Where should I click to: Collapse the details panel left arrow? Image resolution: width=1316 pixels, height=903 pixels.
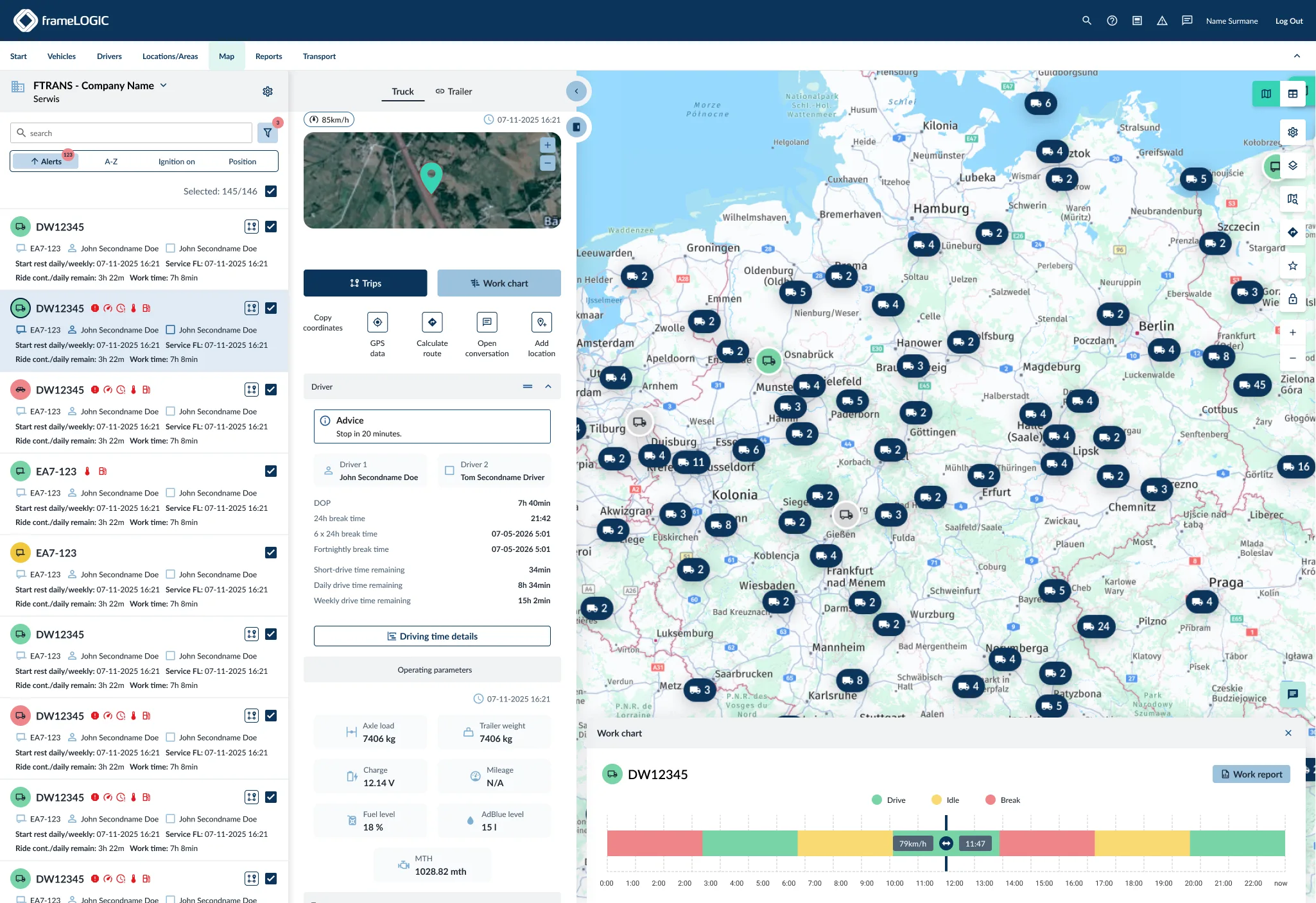coord(576,91)
